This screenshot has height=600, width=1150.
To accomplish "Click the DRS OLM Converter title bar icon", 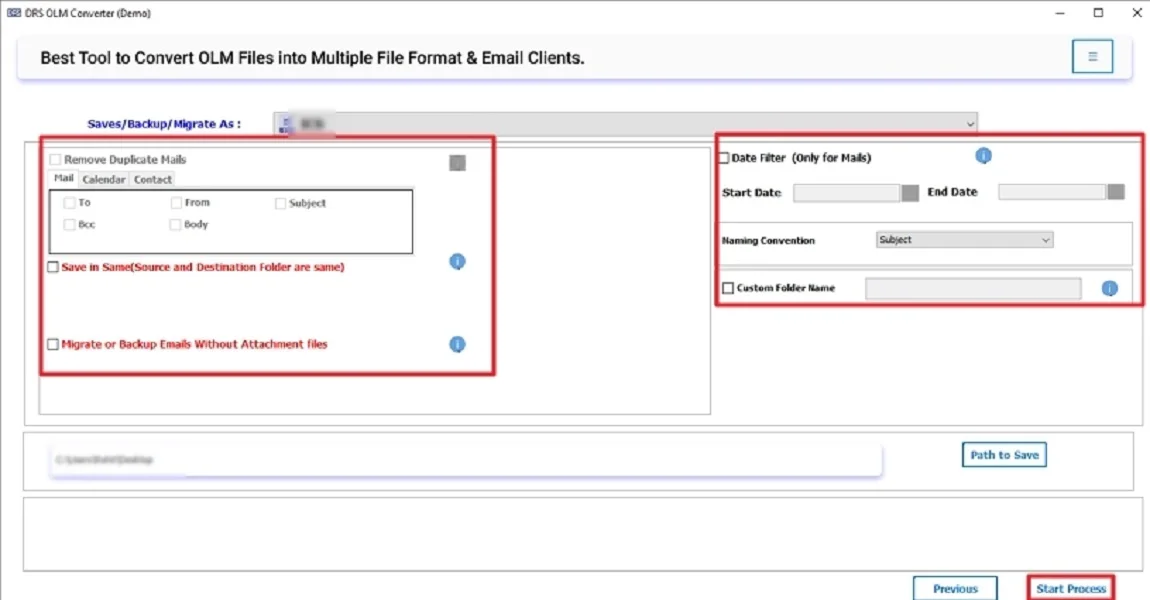I will (x=14, y=13).
